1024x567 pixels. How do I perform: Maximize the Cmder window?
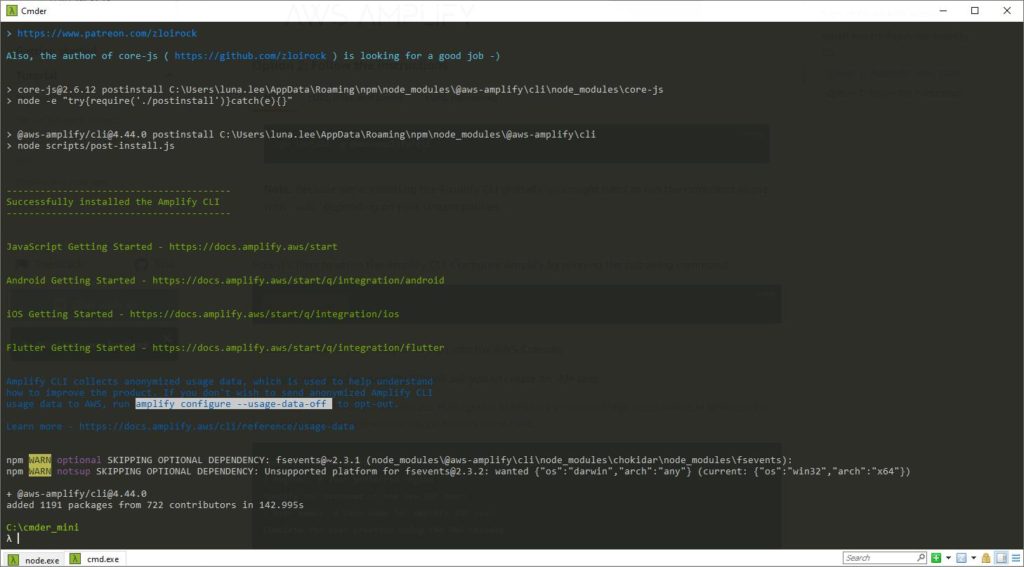(x=974, y=10)
